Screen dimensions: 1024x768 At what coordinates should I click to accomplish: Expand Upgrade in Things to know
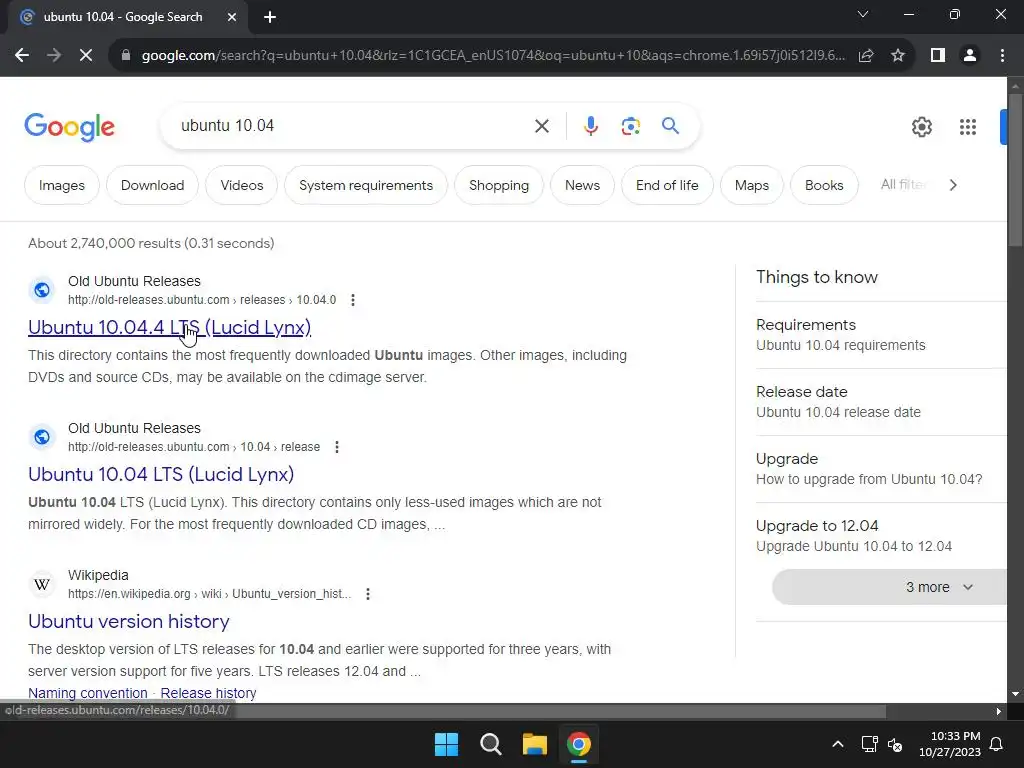[x=881, y=469]
